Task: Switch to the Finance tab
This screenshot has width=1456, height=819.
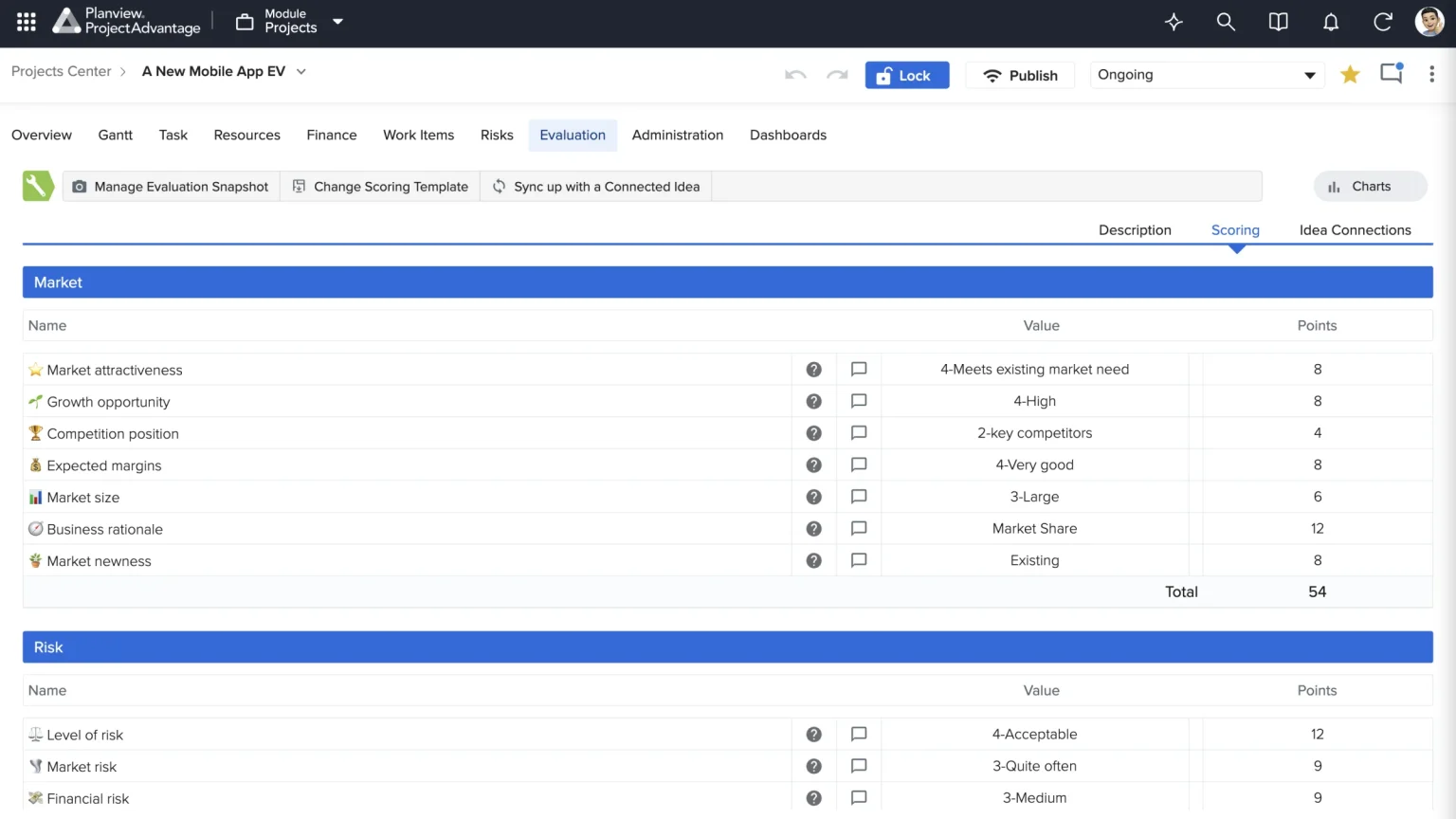Action: coord(332,136)
